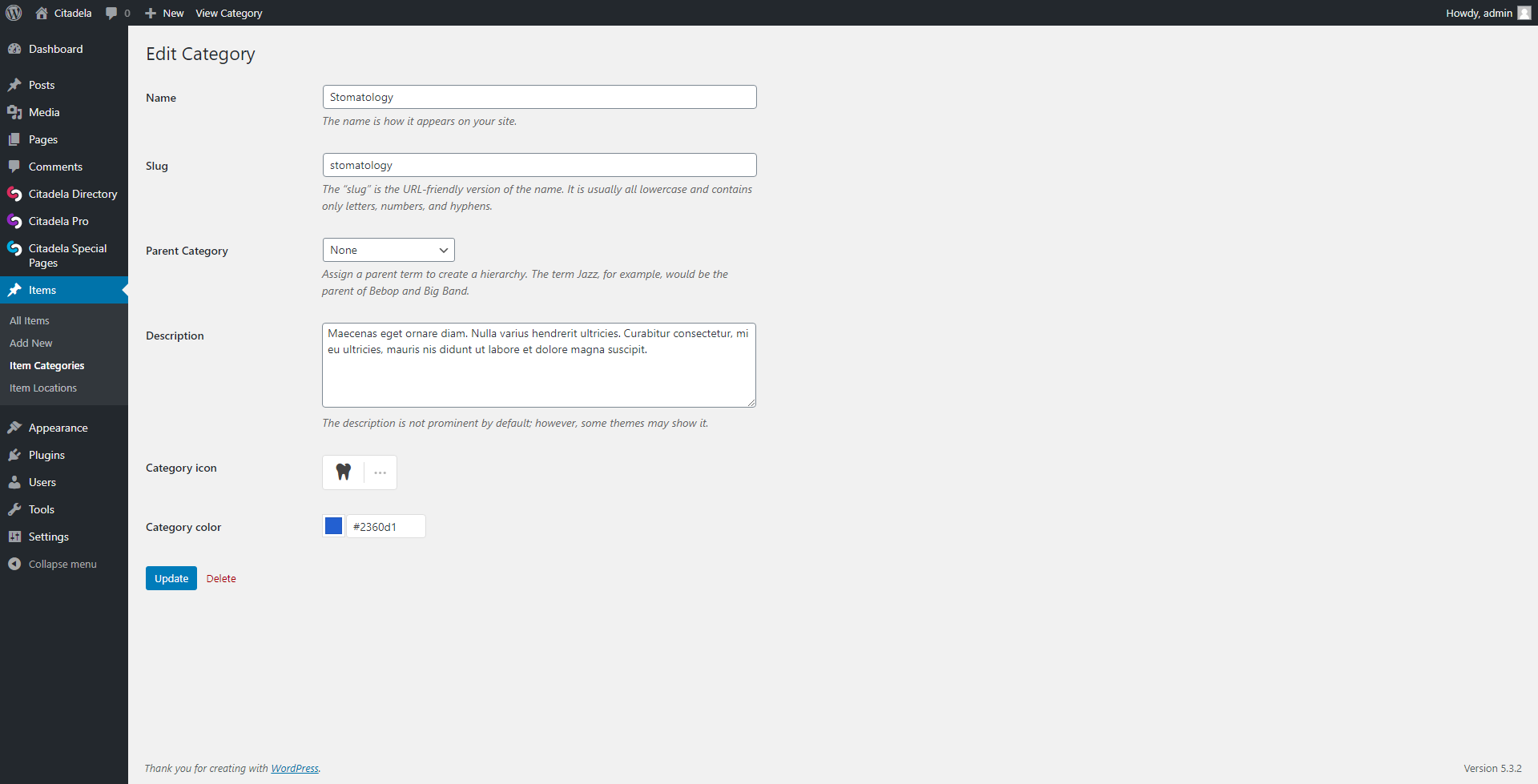Open Dashboard menu item
Screen dimensions: 1538x784
point(55,49)
